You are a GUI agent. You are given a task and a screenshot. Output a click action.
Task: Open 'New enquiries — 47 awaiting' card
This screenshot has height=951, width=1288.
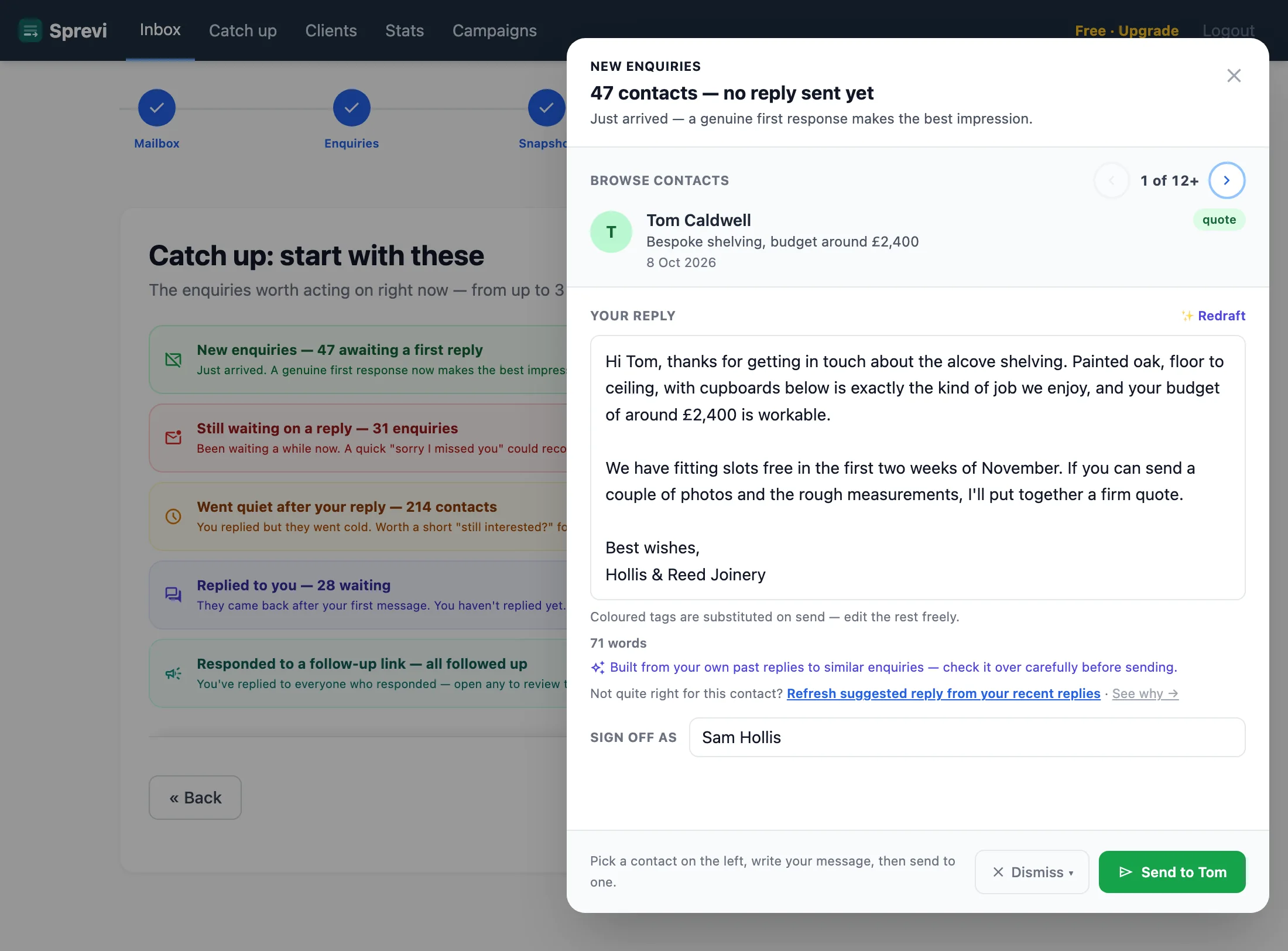[358, 360]
